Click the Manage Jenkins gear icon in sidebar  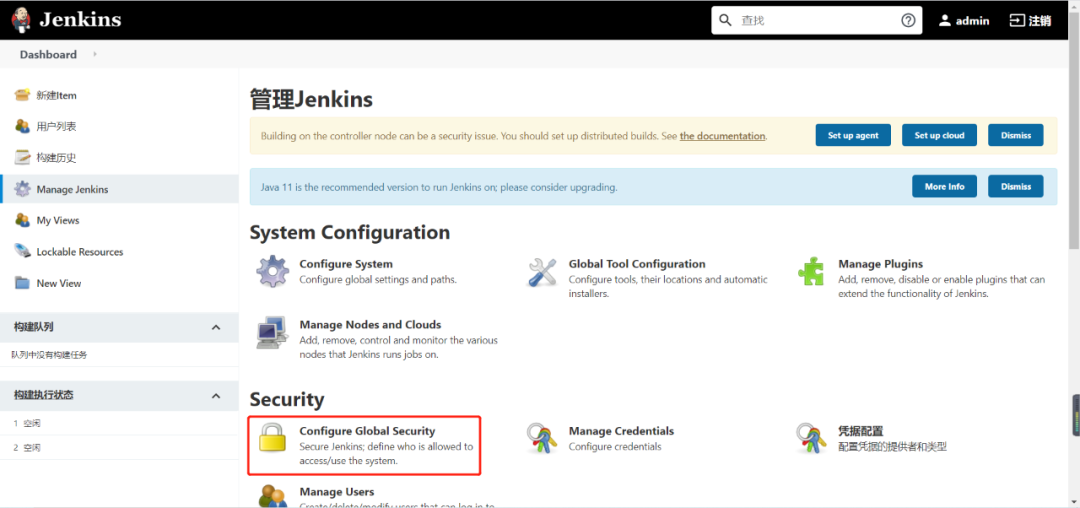pos(23,189)
